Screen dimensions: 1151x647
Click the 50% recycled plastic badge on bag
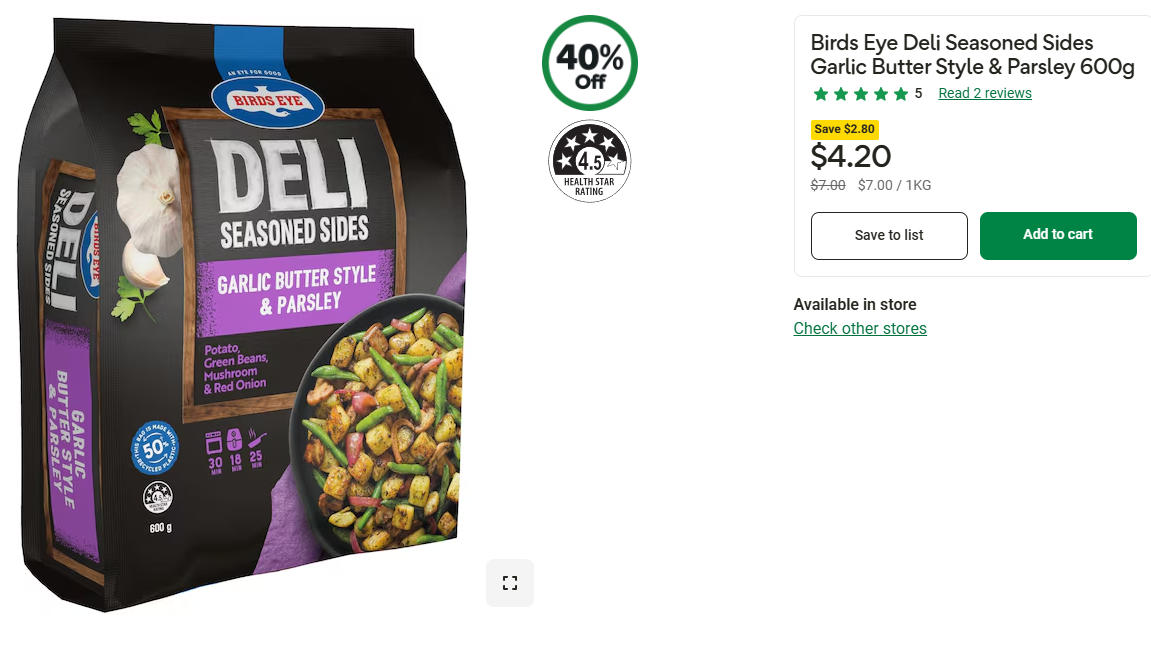[155, 447]
